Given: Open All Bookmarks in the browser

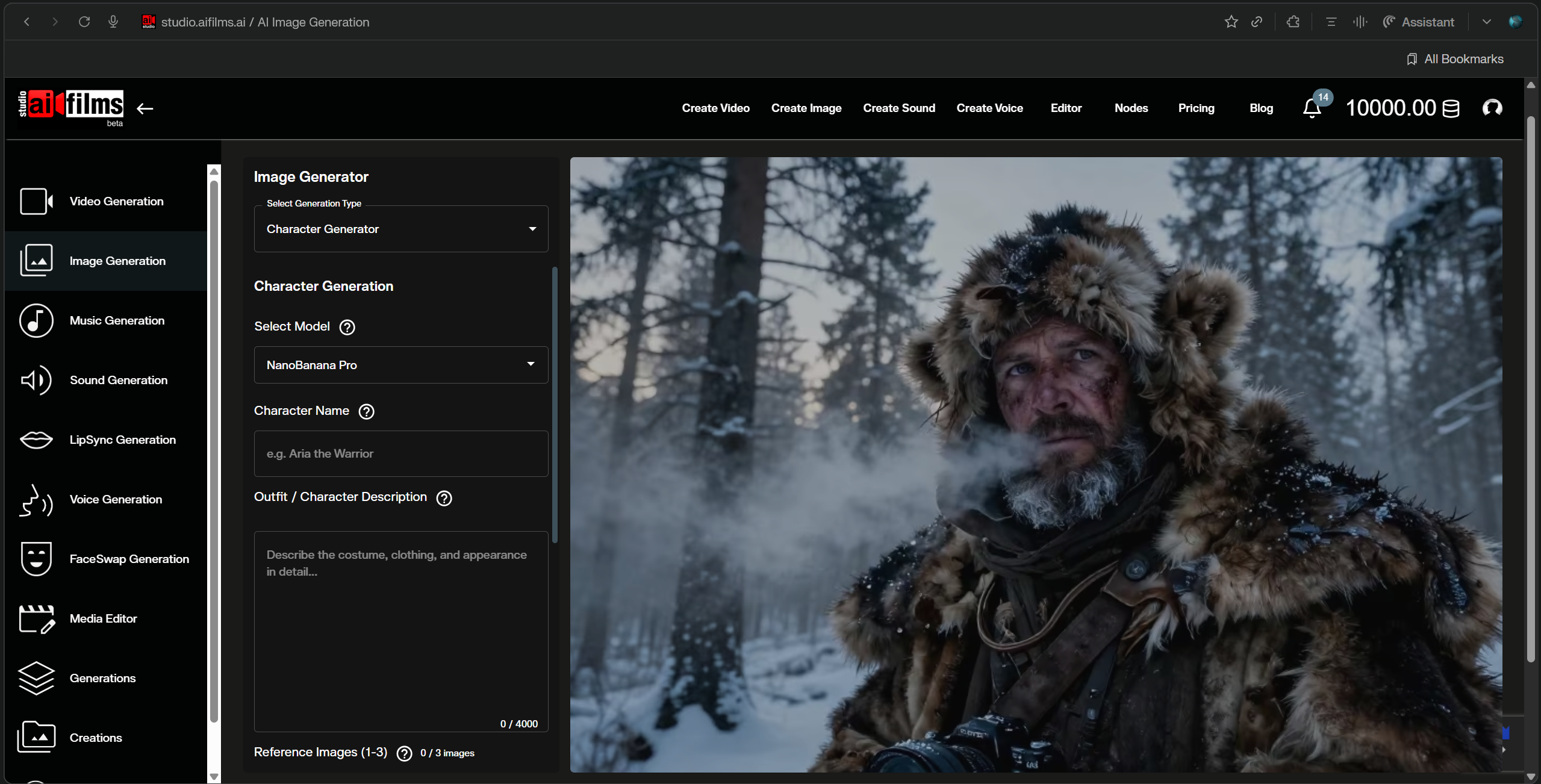Looking at the screenshot, I should pos(1455,58).
